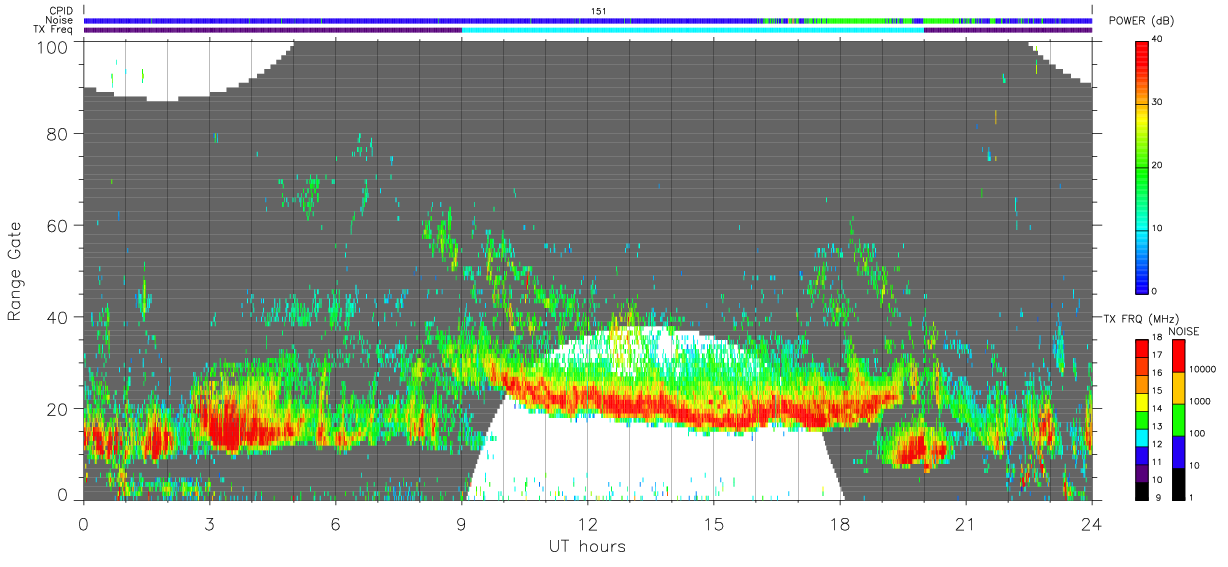Click the "15" tick on the UT hours axis

[713, 523]
